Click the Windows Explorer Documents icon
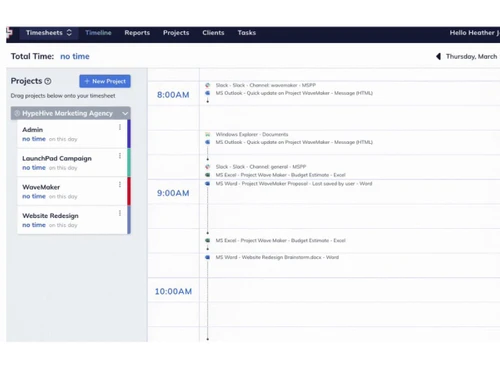 208,134
